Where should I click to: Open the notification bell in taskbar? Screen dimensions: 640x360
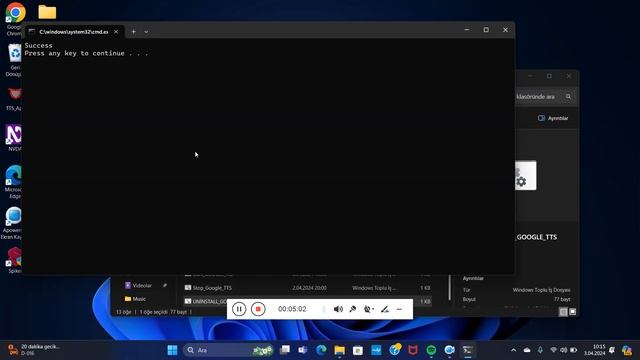pyautogui.click(x=611, y=350)
